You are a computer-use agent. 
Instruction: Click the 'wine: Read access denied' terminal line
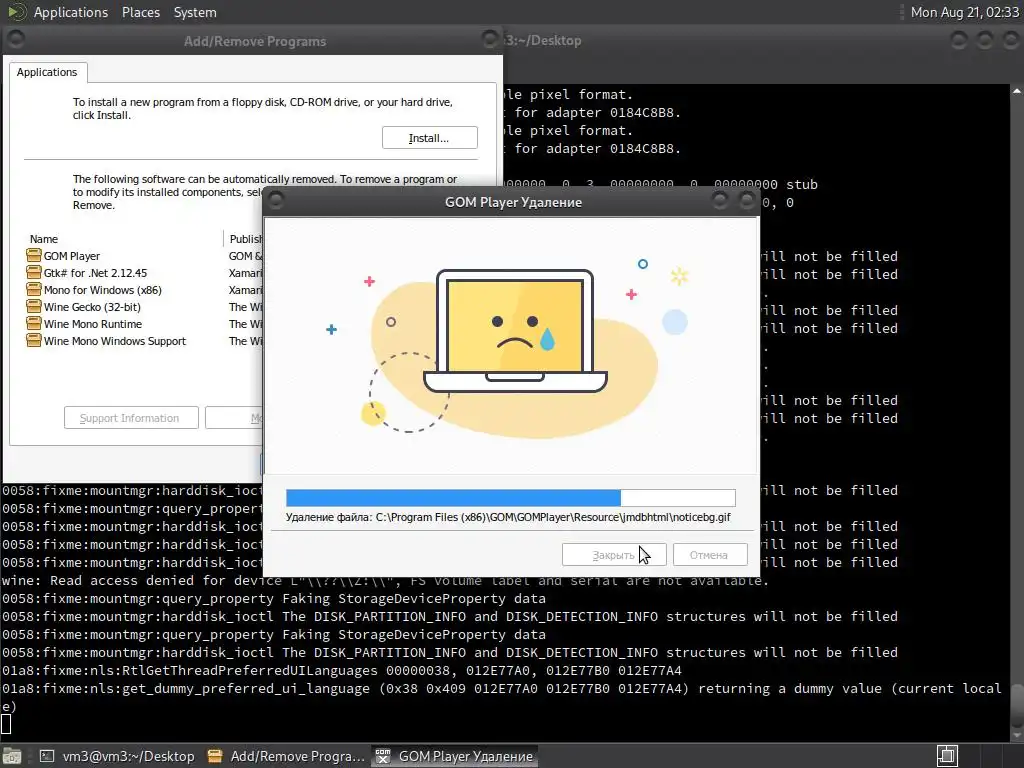[385, 581]
